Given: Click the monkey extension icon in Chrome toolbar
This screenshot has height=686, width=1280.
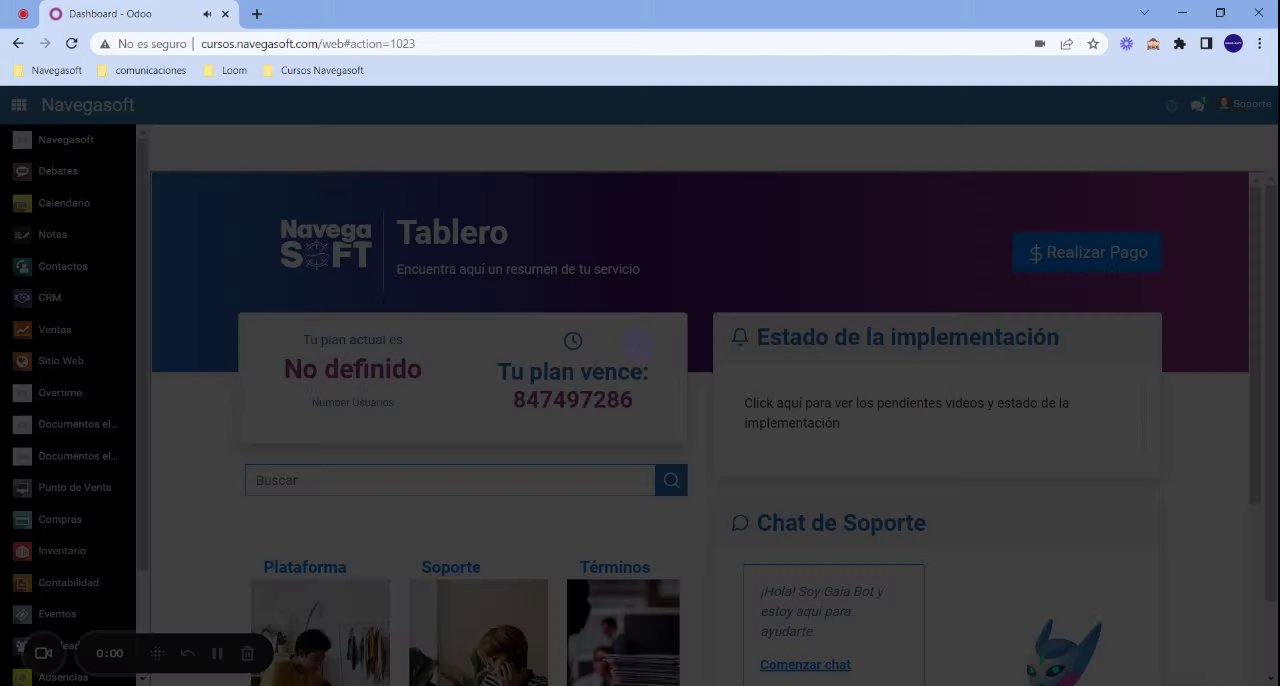Looking at the screenshot, I should tap(1153, 44).
